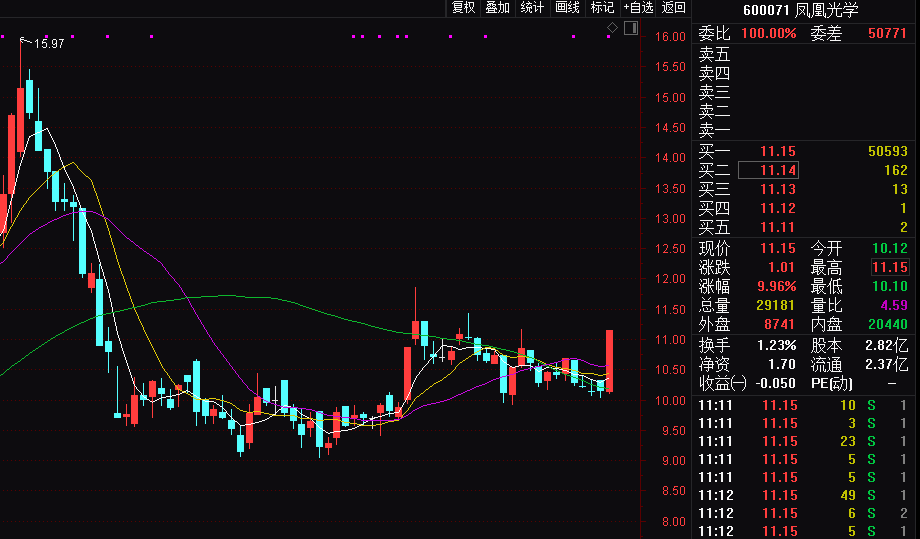920x539 pixels.
Task: Click the 最高 value 11.15 box
Action: 890,267
